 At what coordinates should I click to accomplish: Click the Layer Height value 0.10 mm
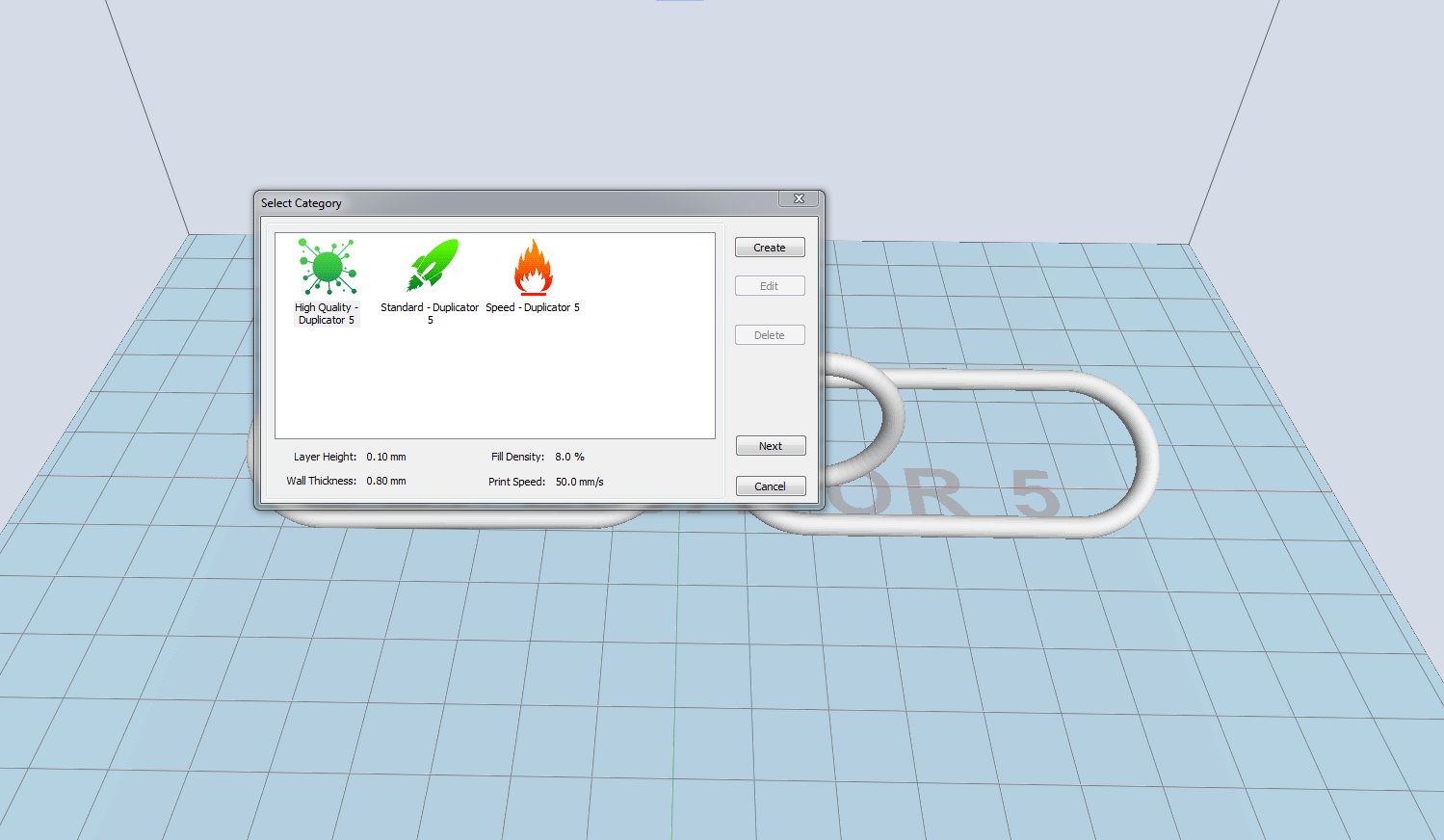386,458
